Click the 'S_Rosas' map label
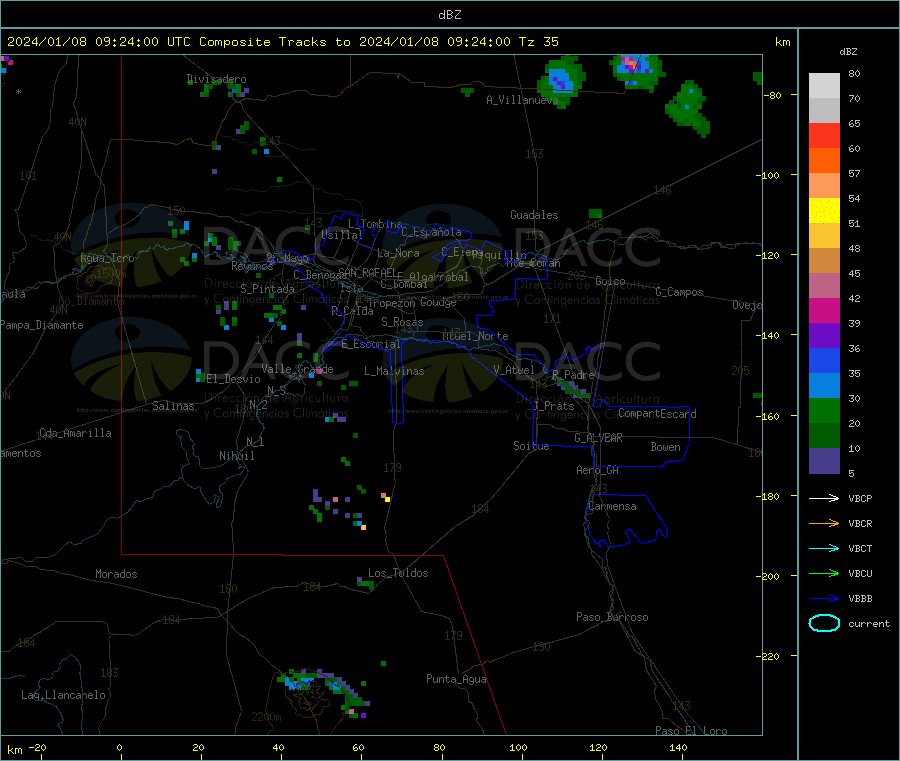 [402, 322]
